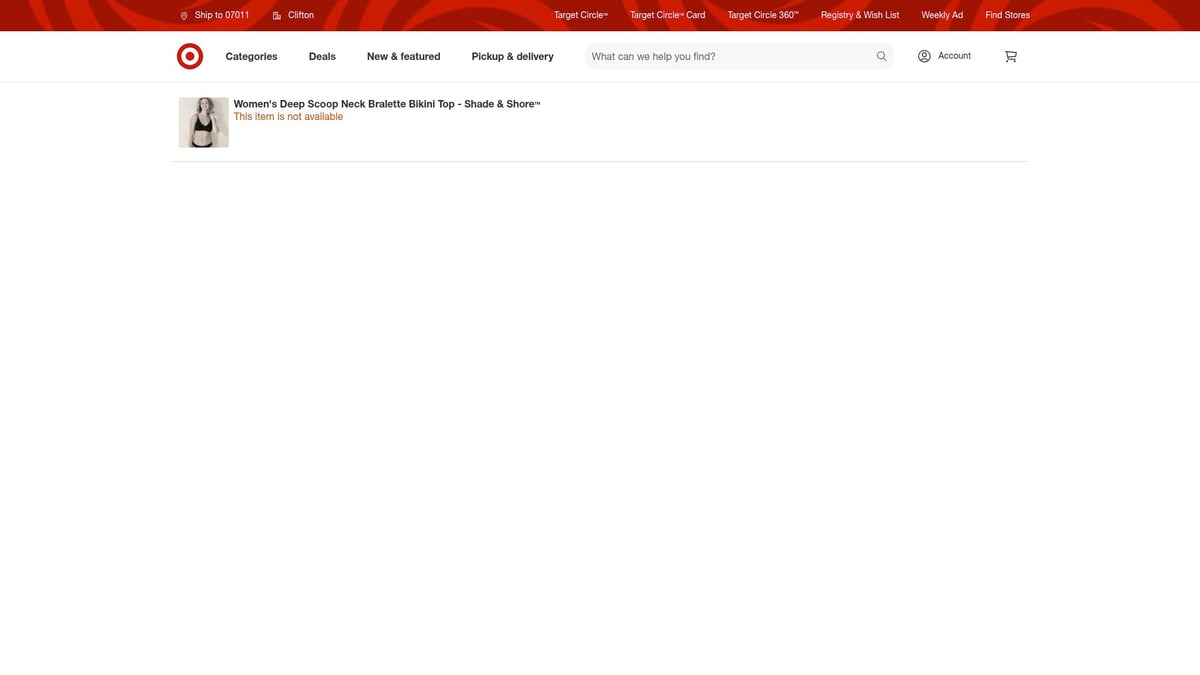Click the bikini top product thumbnail

pyautogui.click(x=204, y=122)
